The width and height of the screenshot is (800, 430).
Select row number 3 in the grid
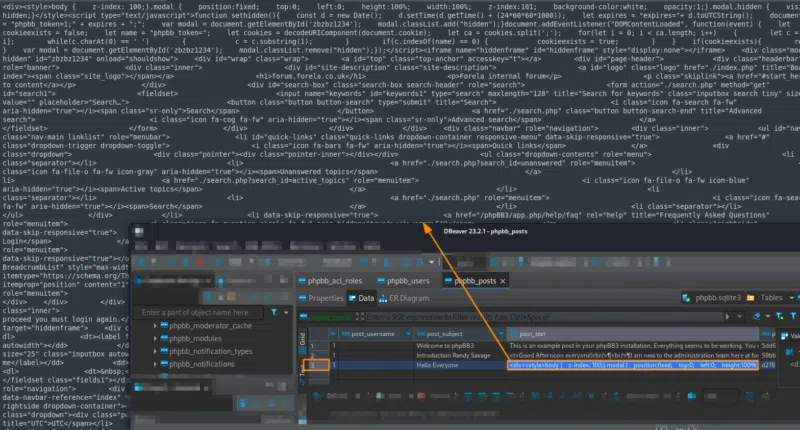(316, 365)
